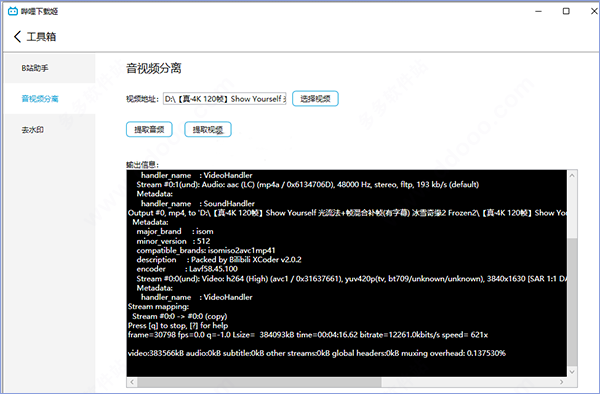The width and height of the screenshot is (600, 394).
Task: Maximize the downloader window
Action: (566, 11)
